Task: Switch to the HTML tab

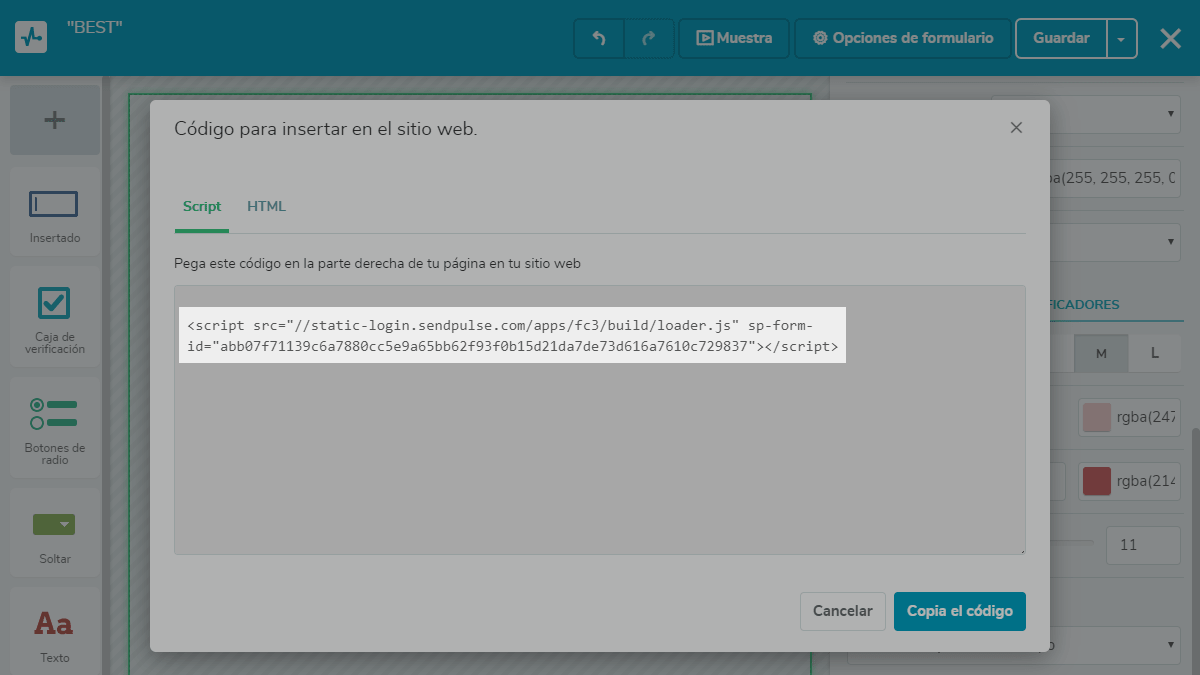Action: coord(266,206)
